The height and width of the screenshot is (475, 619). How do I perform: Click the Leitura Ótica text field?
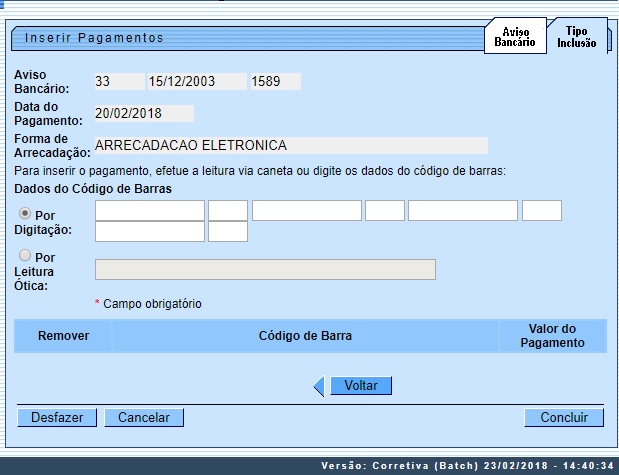(x=265, y=269)
